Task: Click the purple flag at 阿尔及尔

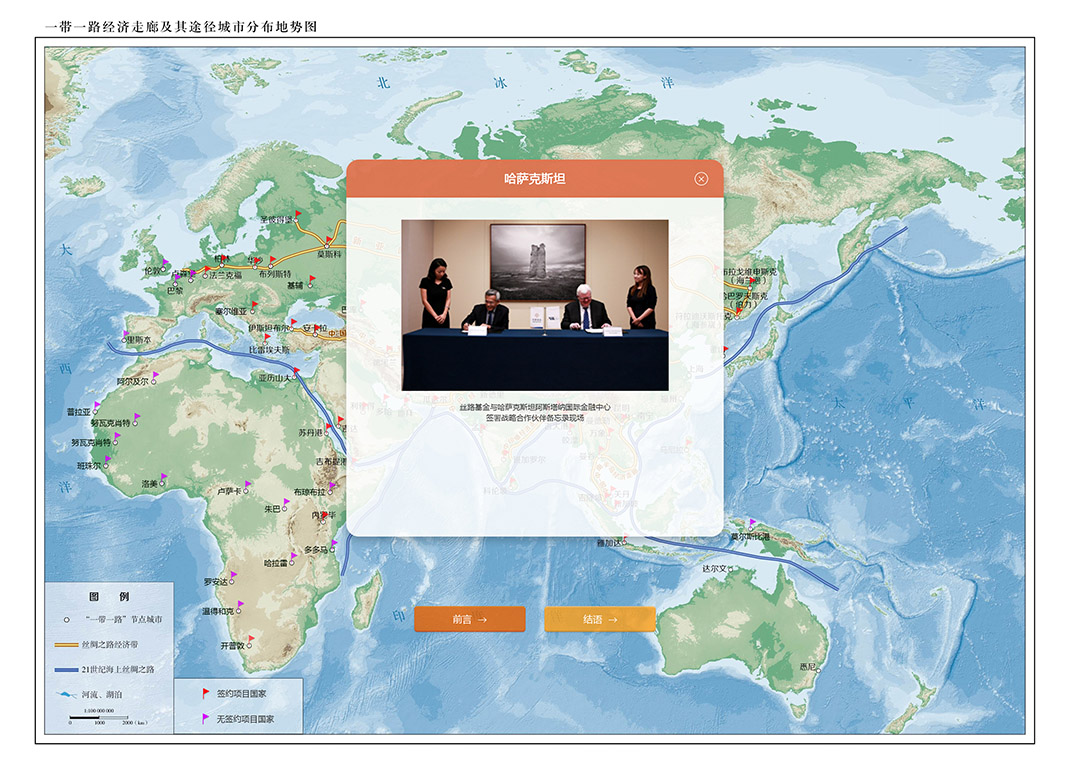Action: [x=157, y=375]
